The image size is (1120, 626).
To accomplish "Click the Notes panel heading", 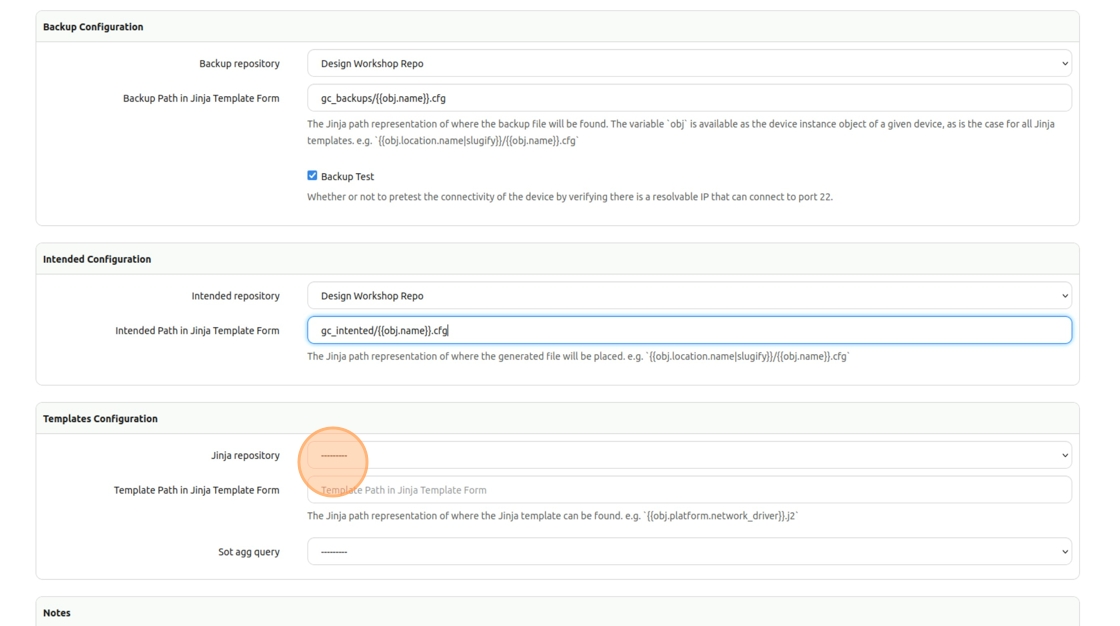I will pyautogui.click(x=57, y=612).
